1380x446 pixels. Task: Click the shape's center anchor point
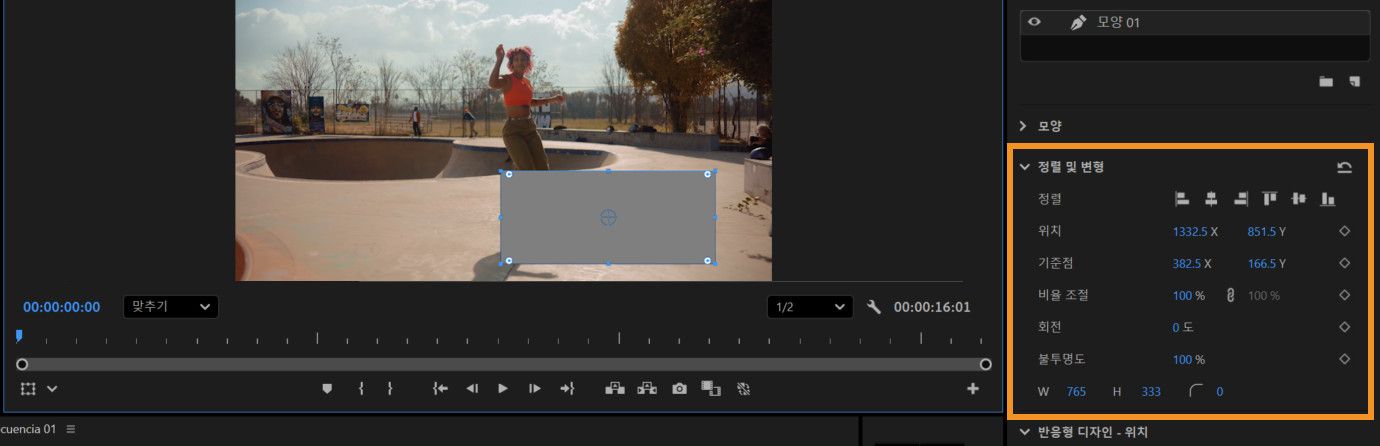tap(607, 217)
